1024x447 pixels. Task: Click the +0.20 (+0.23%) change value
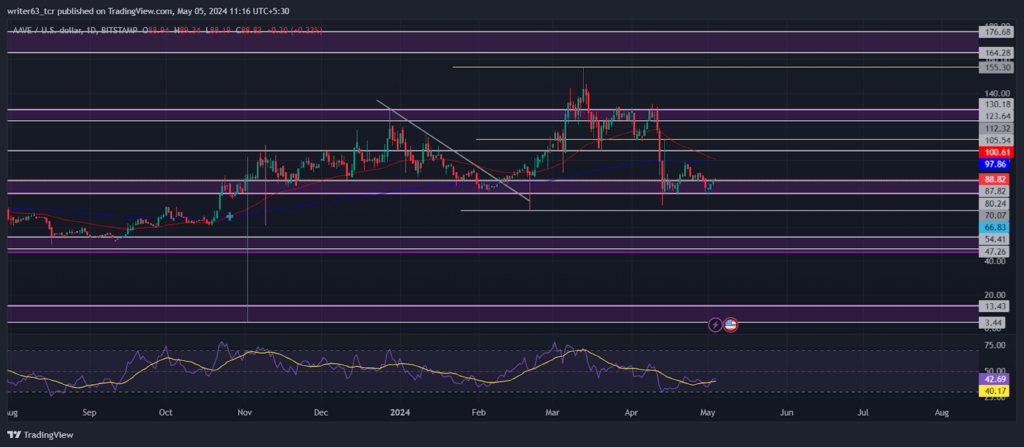tap(295, 30)
